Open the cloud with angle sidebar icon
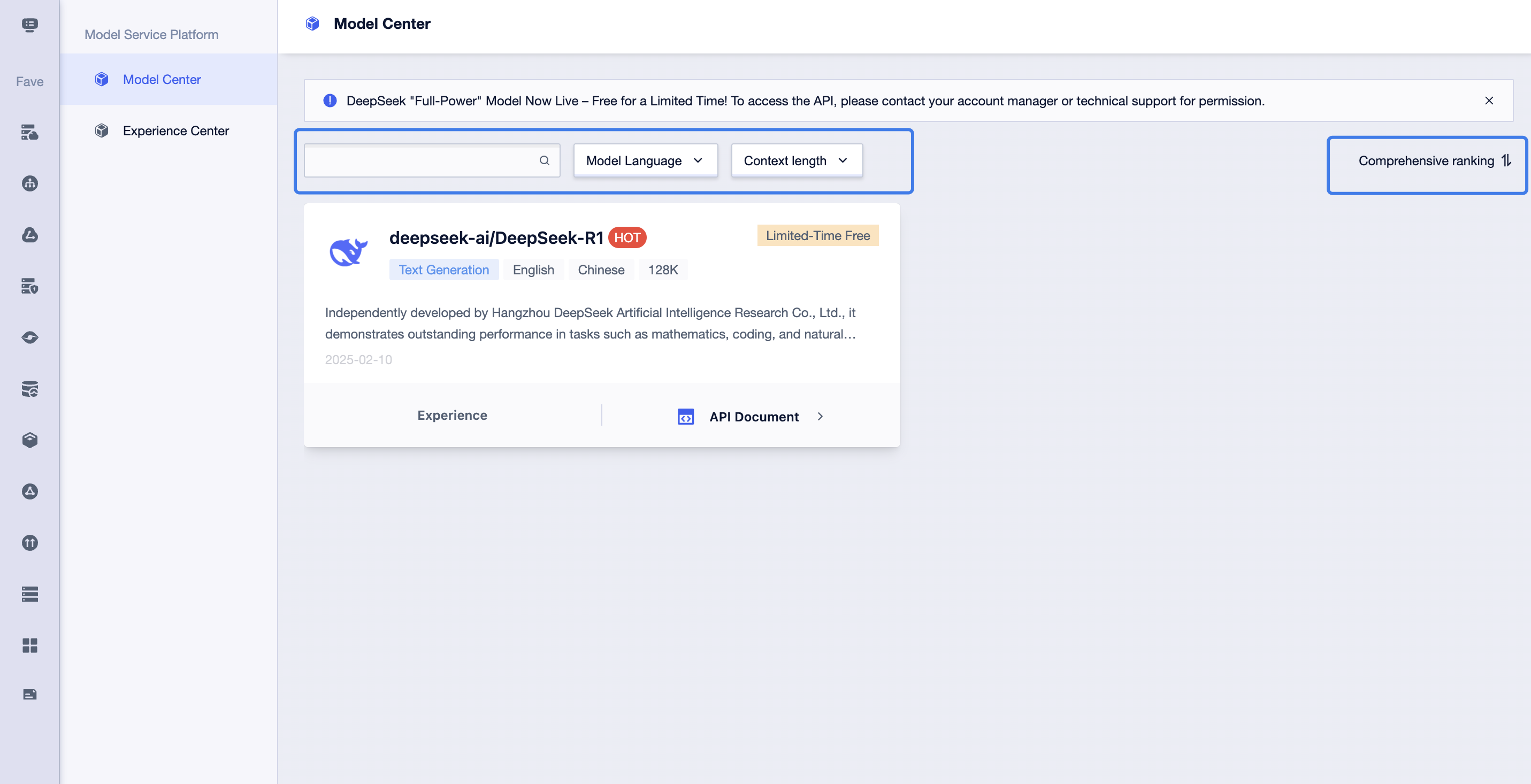This screenshot has width=1531, height=784. click(30, 235)
